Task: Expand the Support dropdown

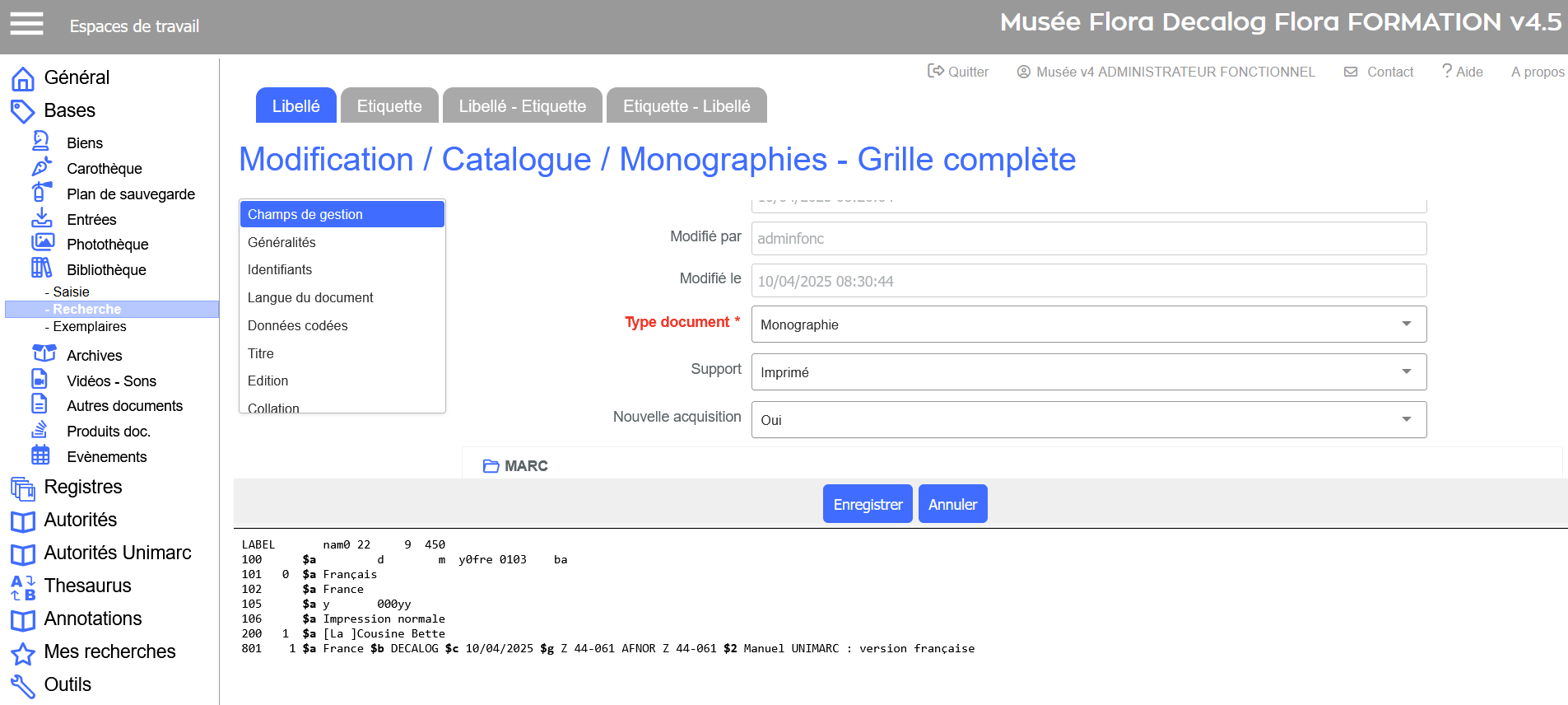Action: 1087,372
